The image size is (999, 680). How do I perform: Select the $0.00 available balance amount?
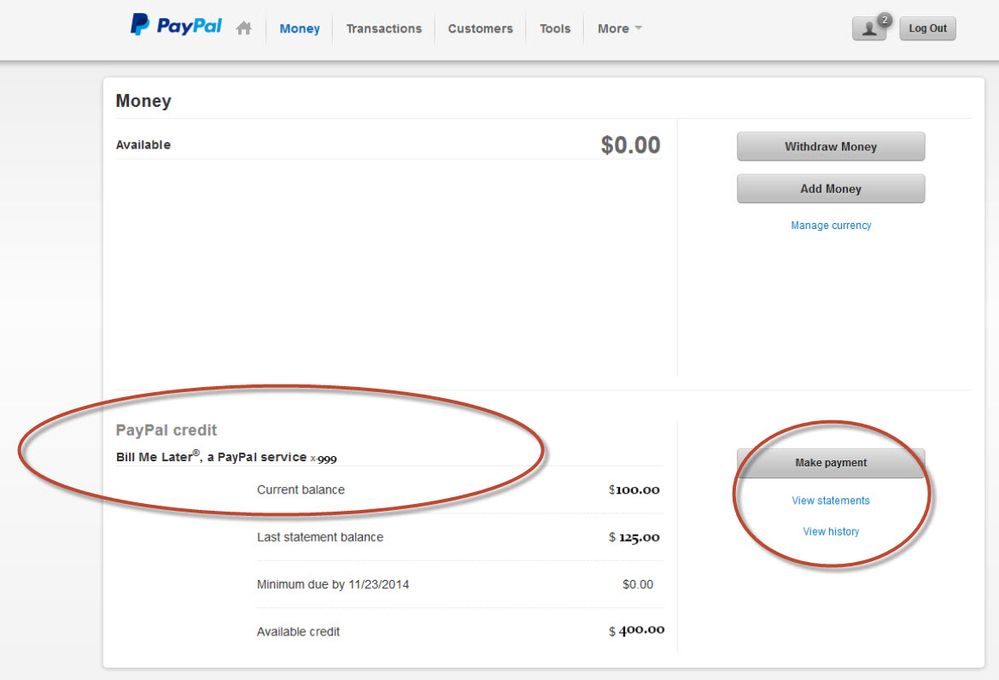click(631, 145)
